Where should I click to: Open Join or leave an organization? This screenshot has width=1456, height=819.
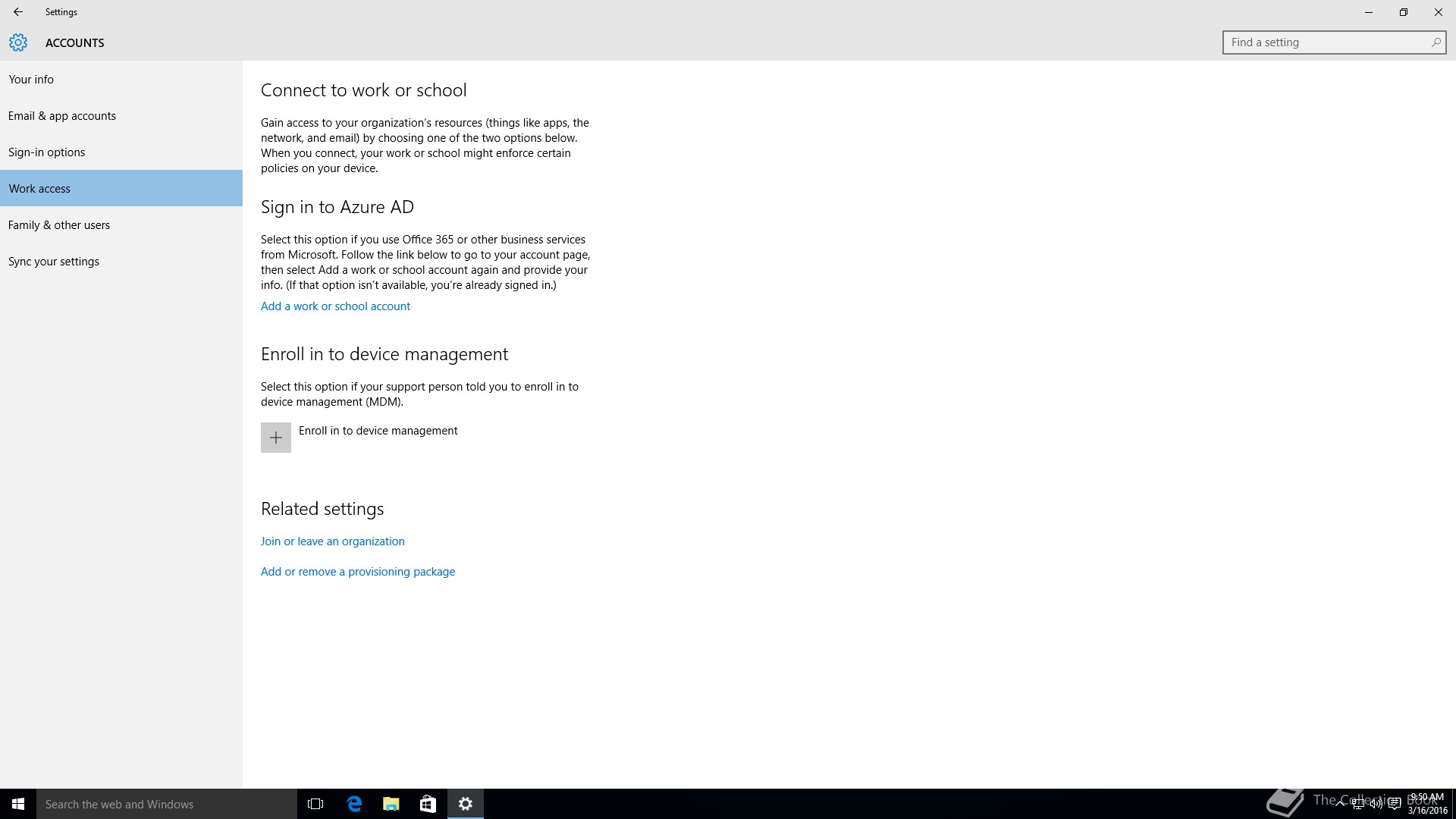332,541
